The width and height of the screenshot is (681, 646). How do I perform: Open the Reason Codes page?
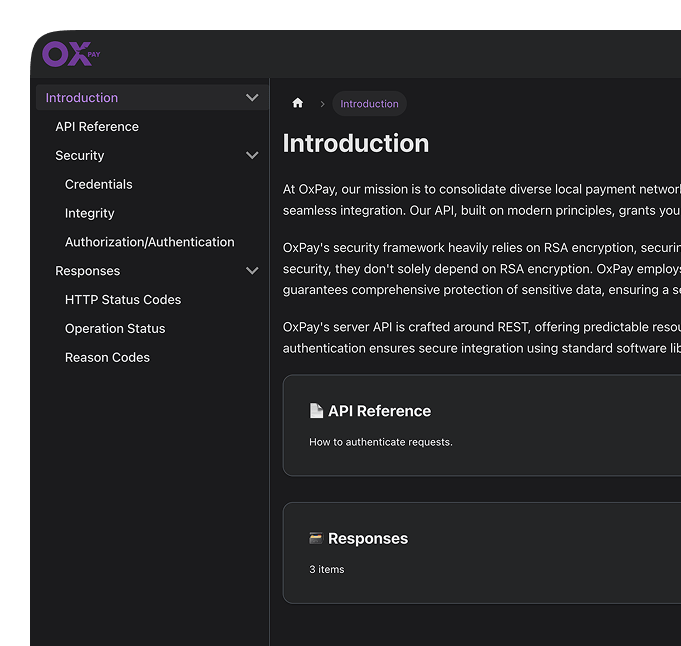107,358
